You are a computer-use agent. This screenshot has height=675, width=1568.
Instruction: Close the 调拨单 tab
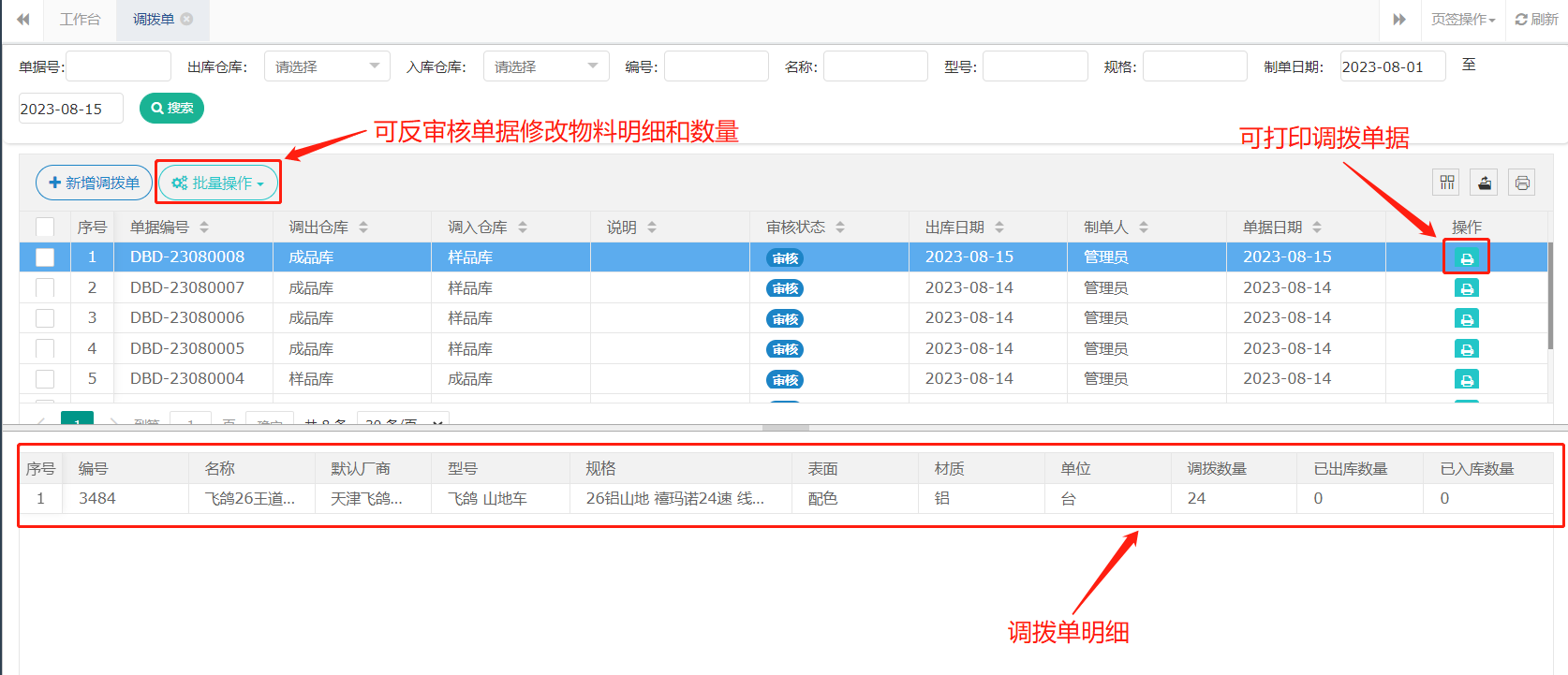pyautogui.click(x=187, y=19)
